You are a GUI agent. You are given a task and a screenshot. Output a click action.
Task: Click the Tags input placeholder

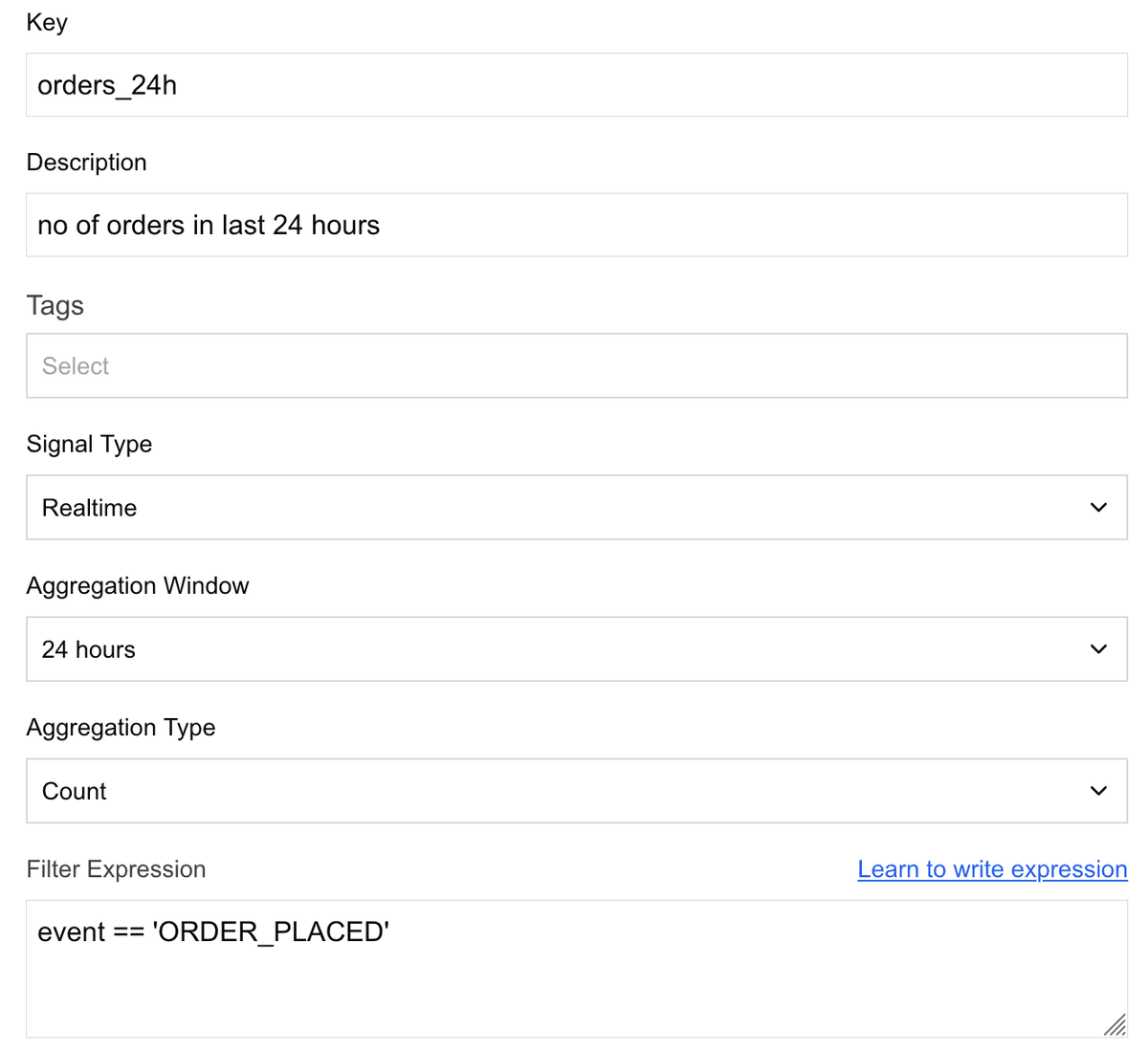tap(75, 365)
